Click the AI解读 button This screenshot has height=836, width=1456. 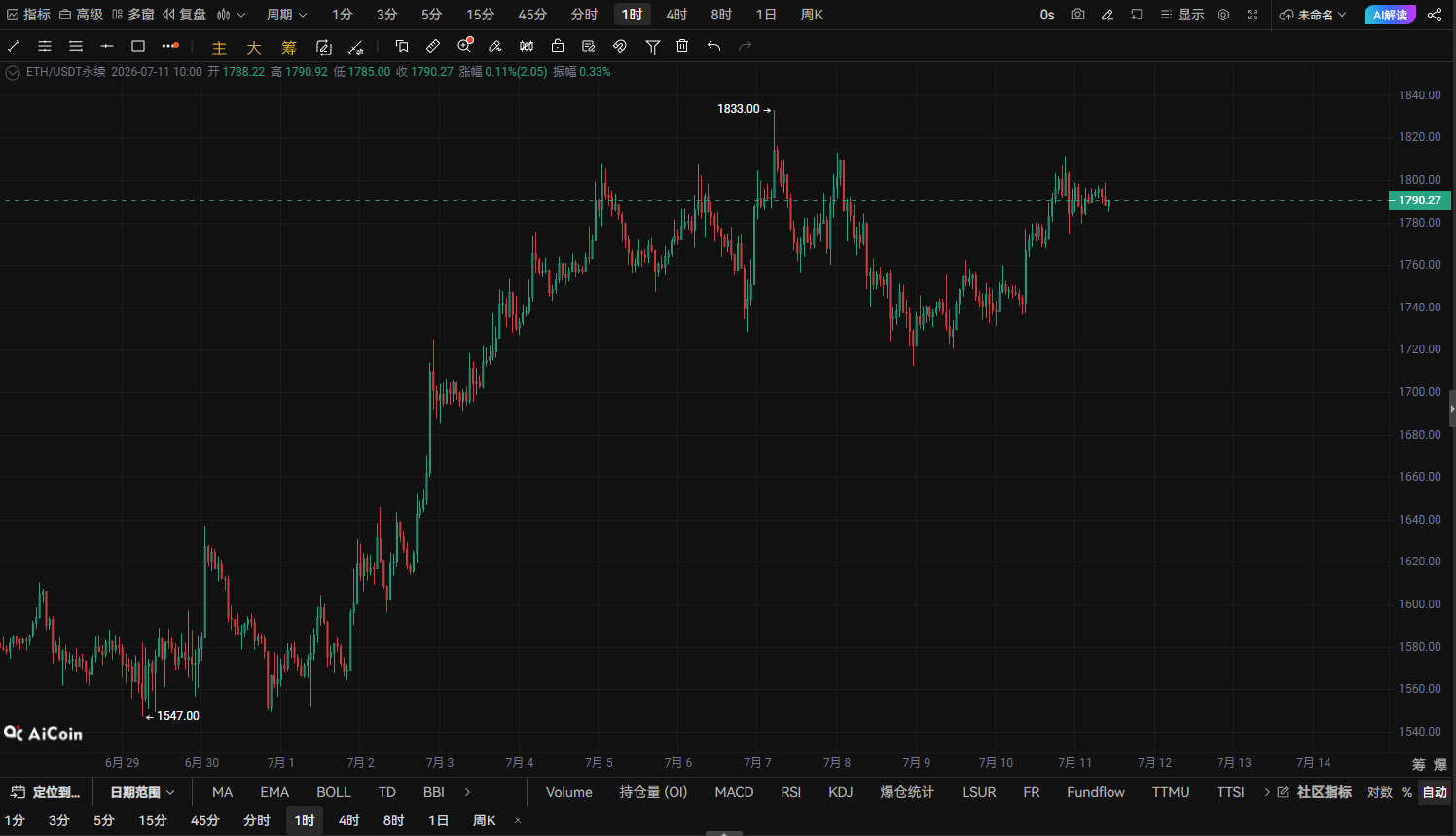pyautogui.click(x=1390, y=15)
